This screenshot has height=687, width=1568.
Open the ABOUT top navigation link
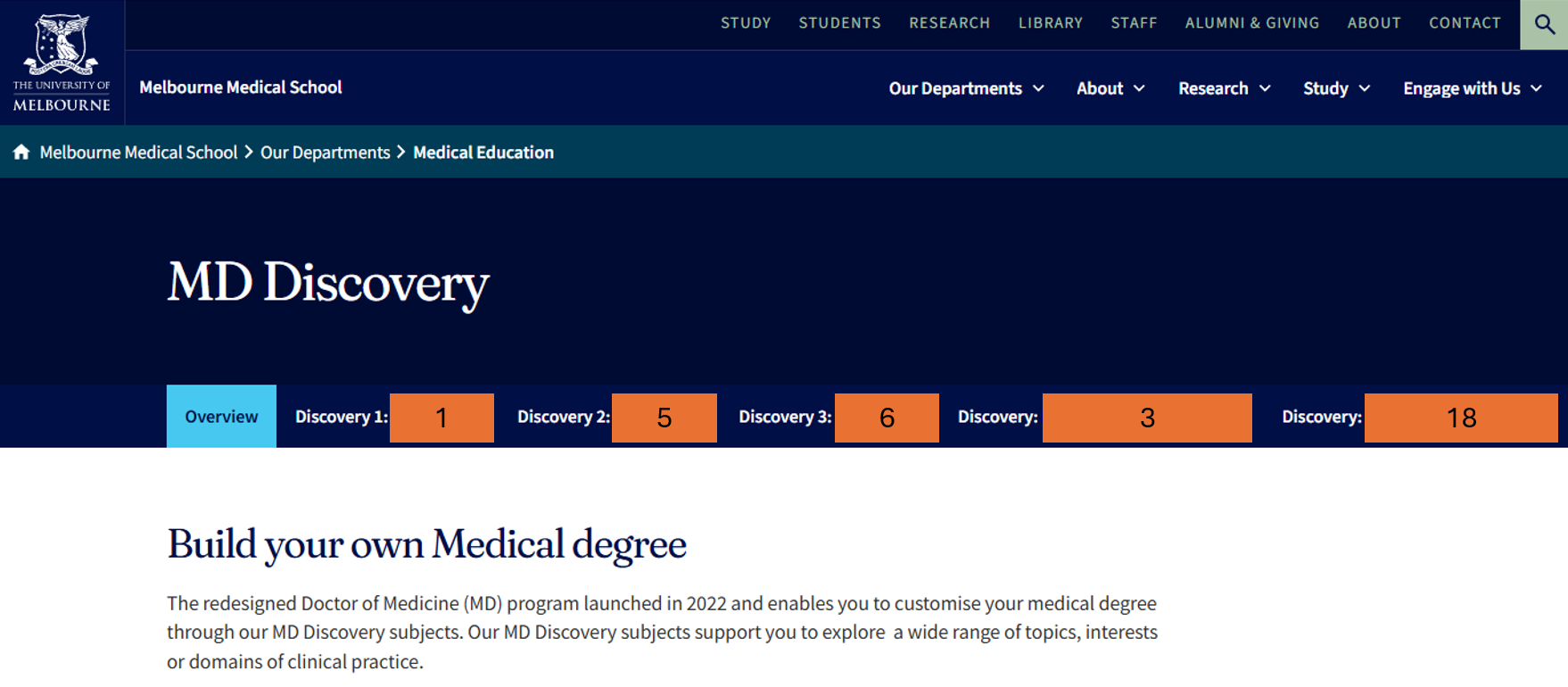[1374, 23]
